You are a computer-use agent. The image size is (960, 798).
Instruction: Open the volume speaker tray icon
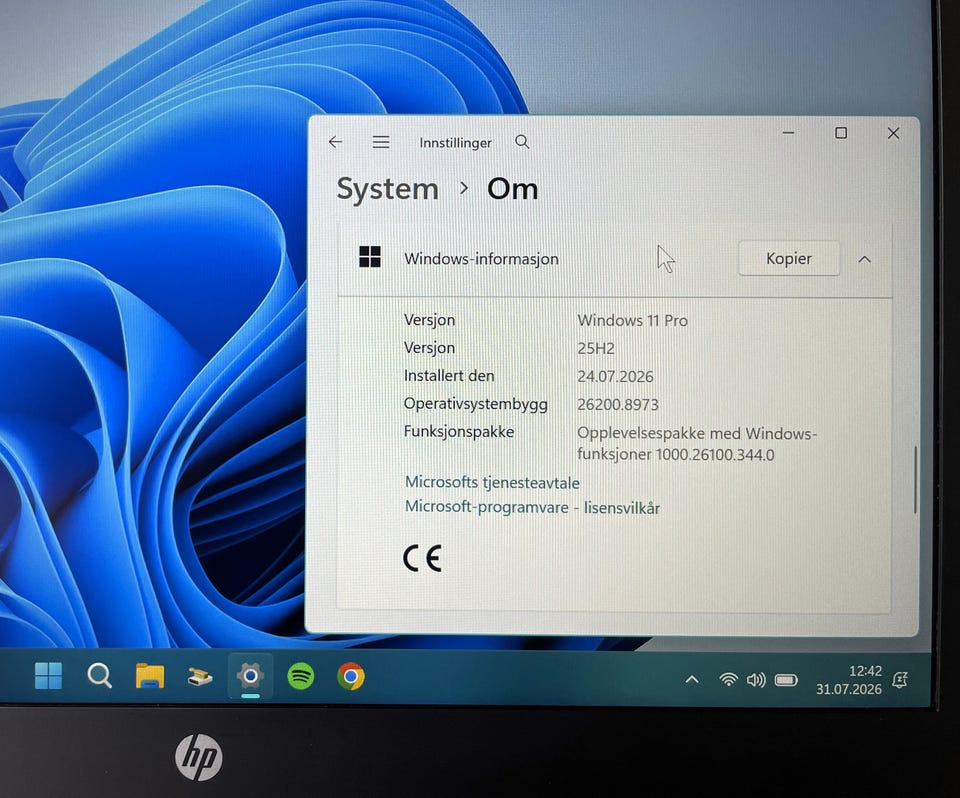coord(756,680)
